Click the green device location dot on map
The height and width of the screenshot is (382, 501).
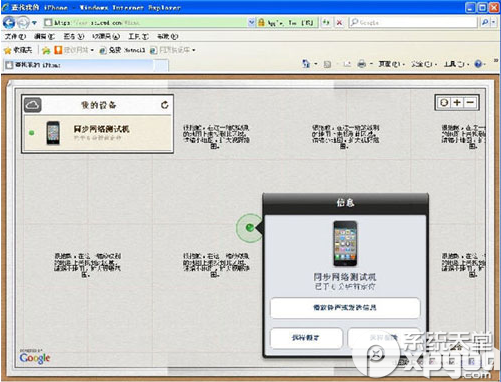249,228
